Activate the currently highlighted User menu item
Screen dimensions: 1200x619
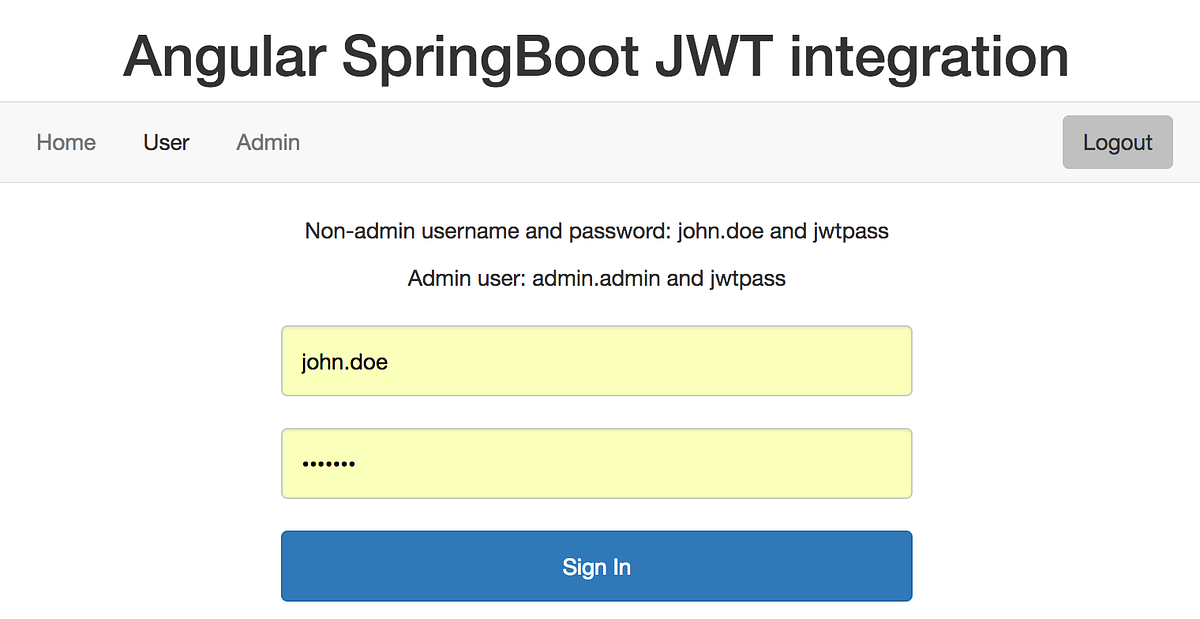[166, 142]
